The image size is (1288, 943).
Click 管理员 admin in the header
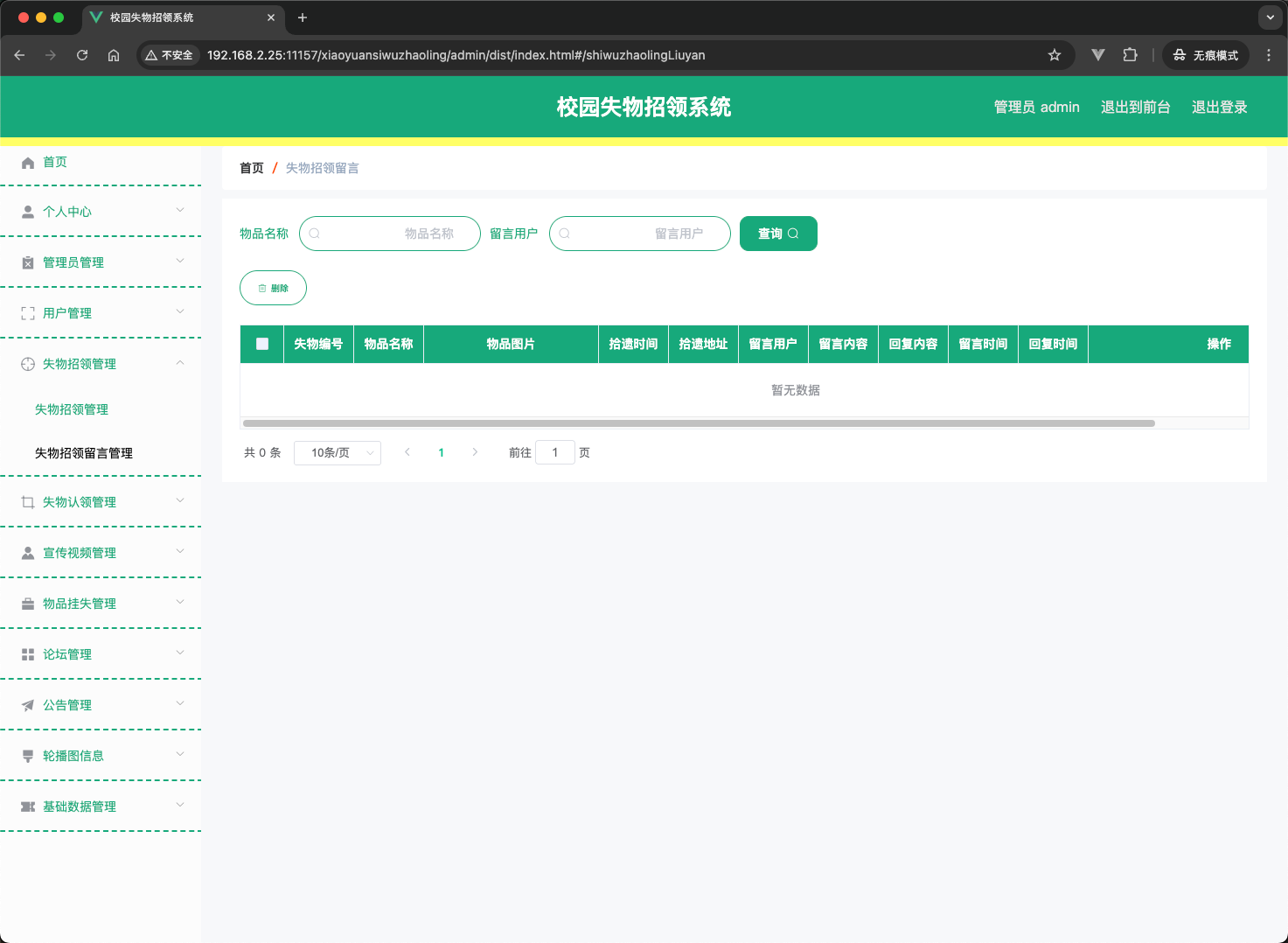click(x=1037, y=107)
